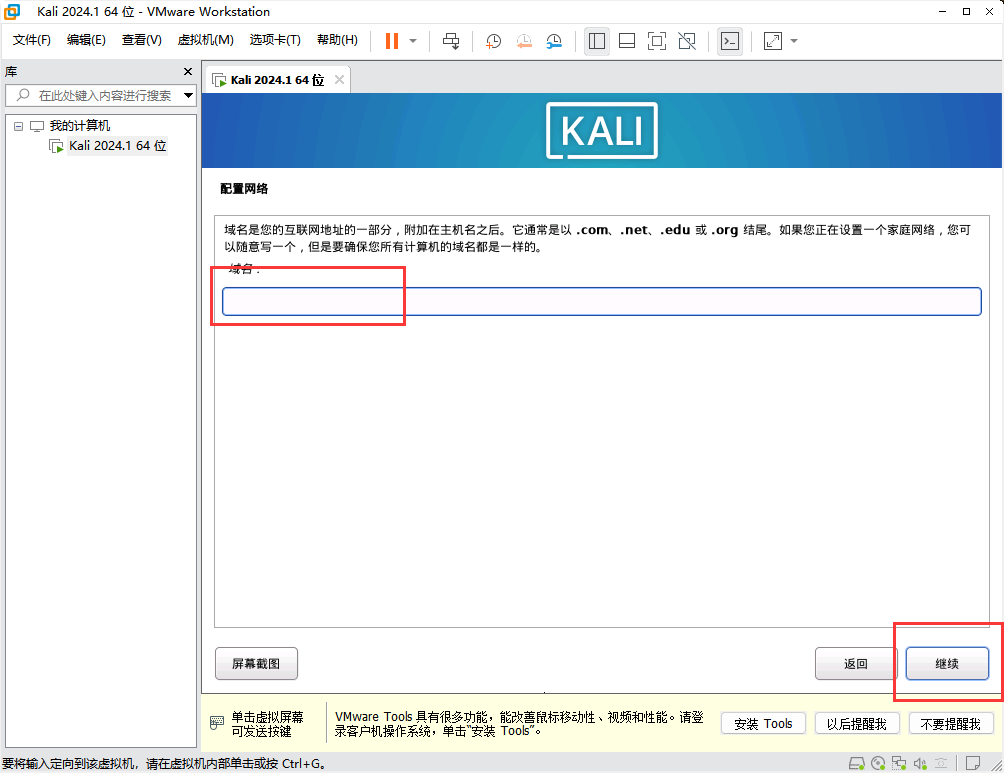Image resolution: width=1004 pixels, height=773 pixels.
Task: Open the power options dropdown arrow
Action: (x=413, y=41)
